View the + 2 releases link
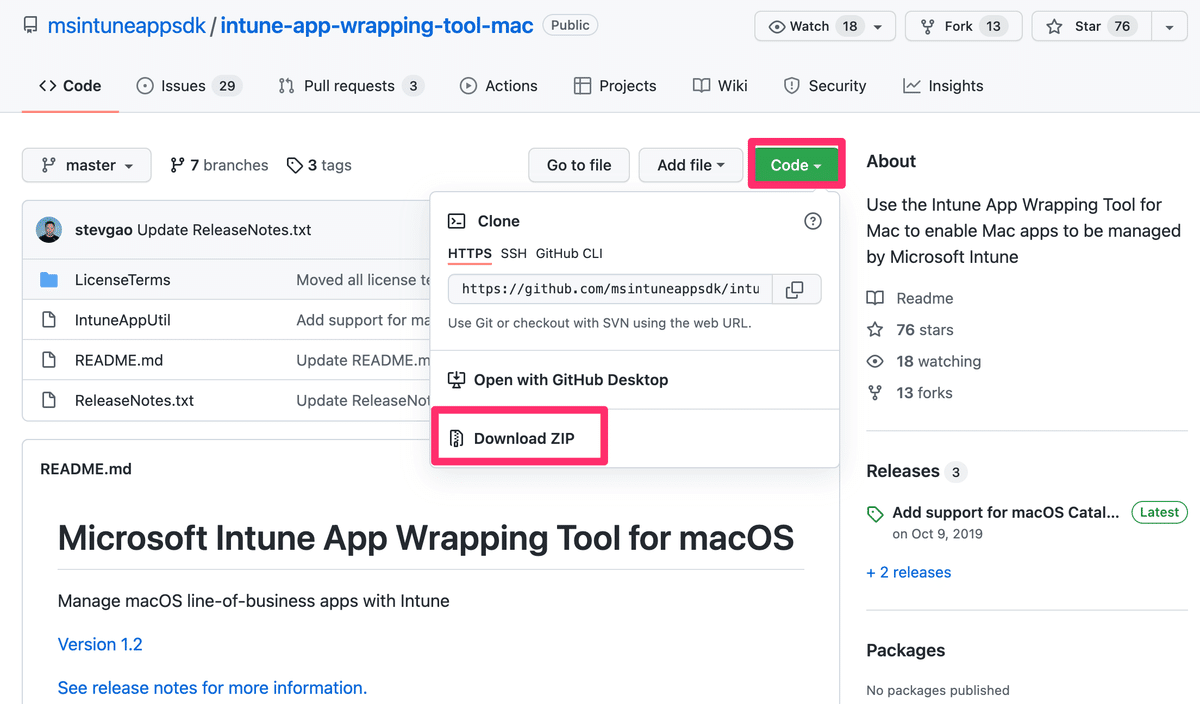This screenshot has height=704, width=1200. coord(909,572)
